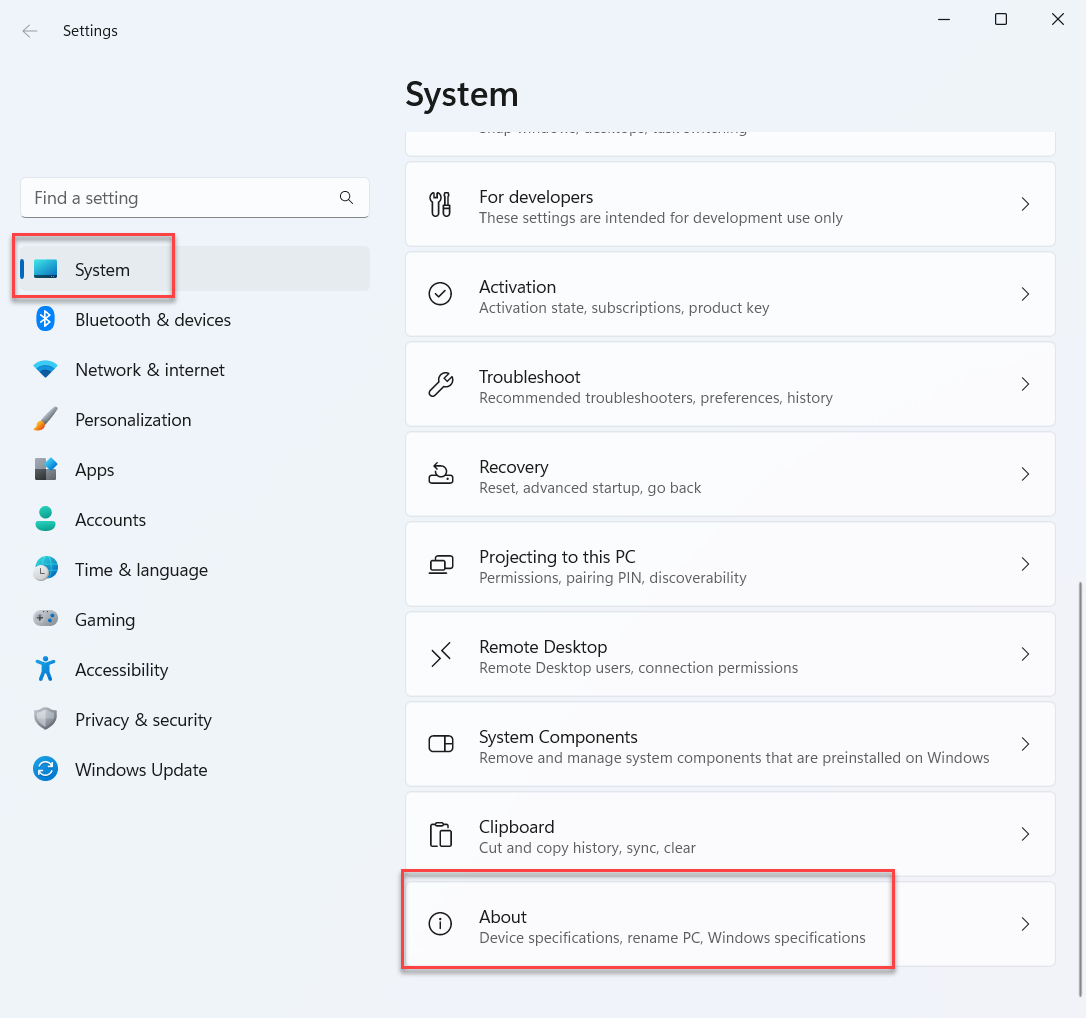
Task: Close the Settings window
Action: tap(1058, 19)
